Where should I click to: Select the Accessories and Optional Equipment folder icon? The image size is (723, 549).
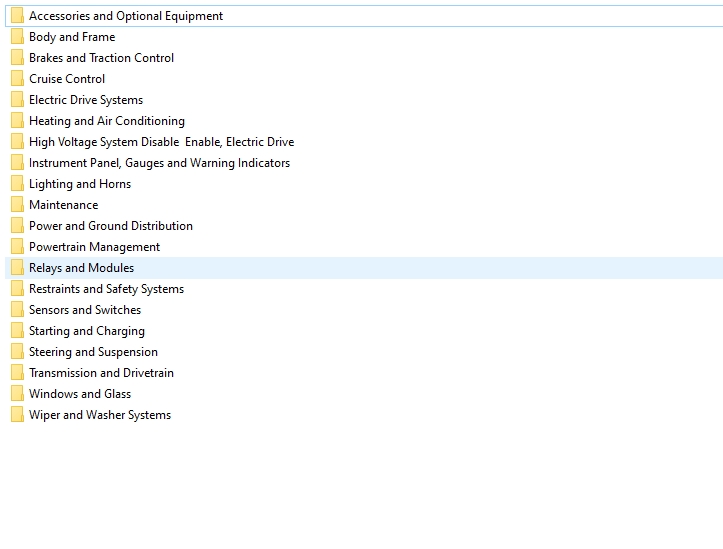[18, 16]
